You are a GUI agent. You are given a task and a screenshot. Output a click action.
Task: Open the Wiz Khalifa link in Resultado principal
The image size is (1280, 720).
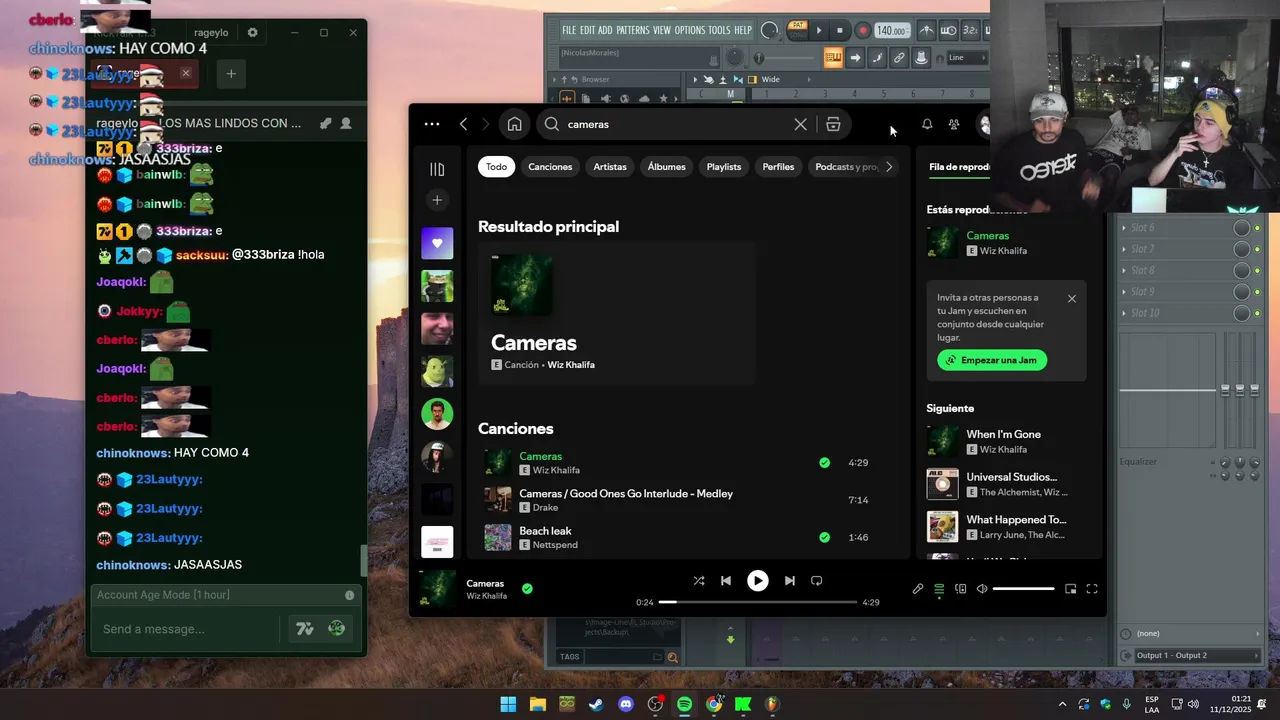571,365
